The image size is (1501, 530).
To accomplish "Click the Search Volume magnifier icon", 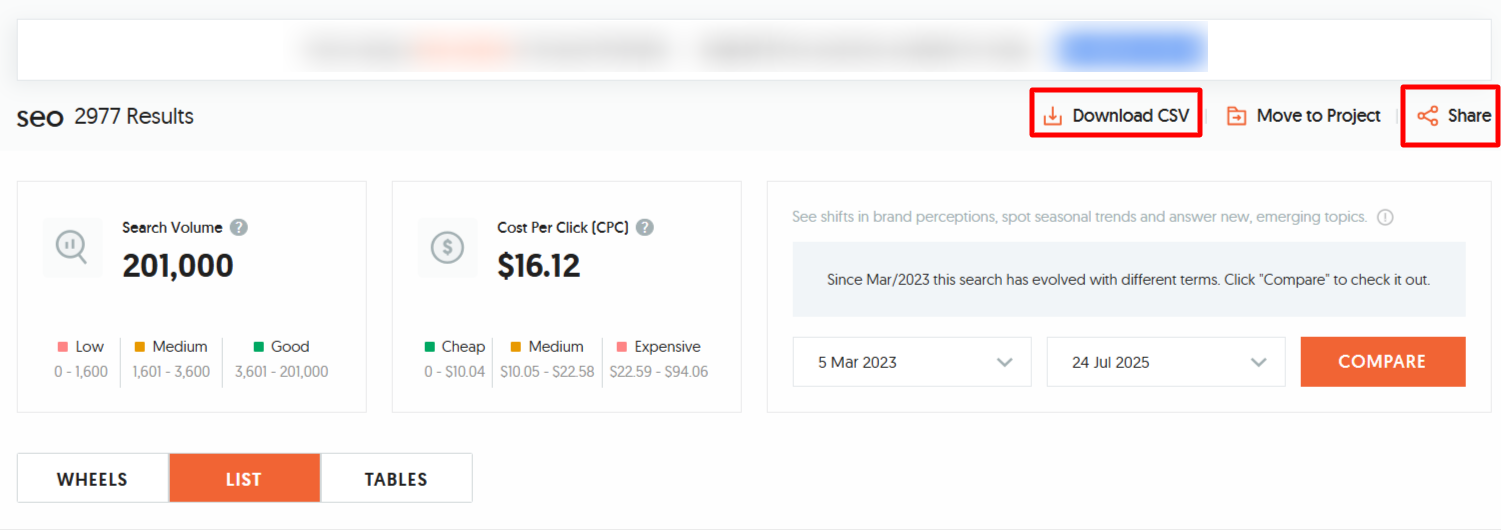I will [72, 247].
